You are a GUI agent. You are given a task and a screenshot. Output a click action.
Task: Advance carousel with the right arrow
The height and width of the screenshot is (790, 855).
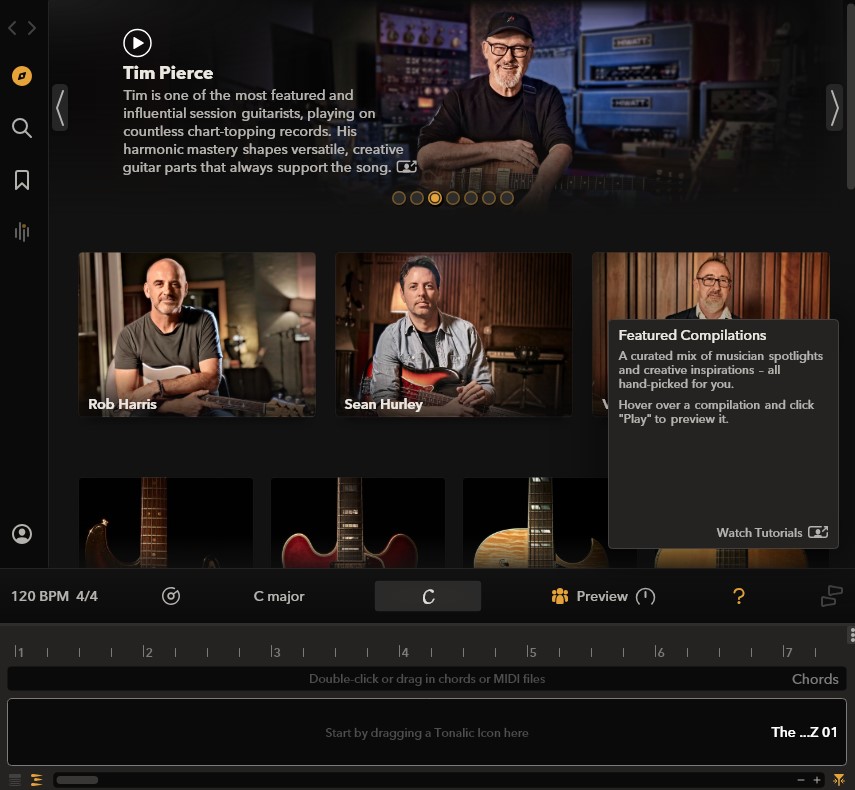coord(834,107)
